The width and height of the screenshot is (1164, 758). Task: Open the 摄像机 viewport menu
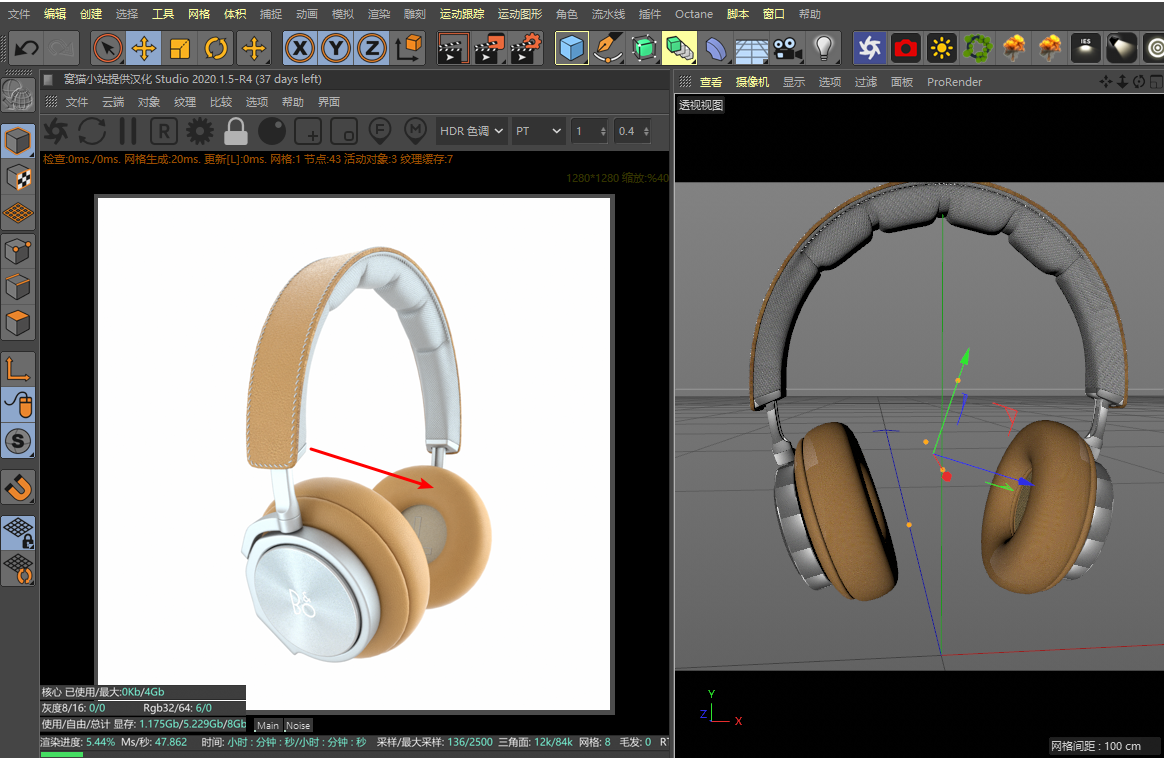tap(752, 82)
